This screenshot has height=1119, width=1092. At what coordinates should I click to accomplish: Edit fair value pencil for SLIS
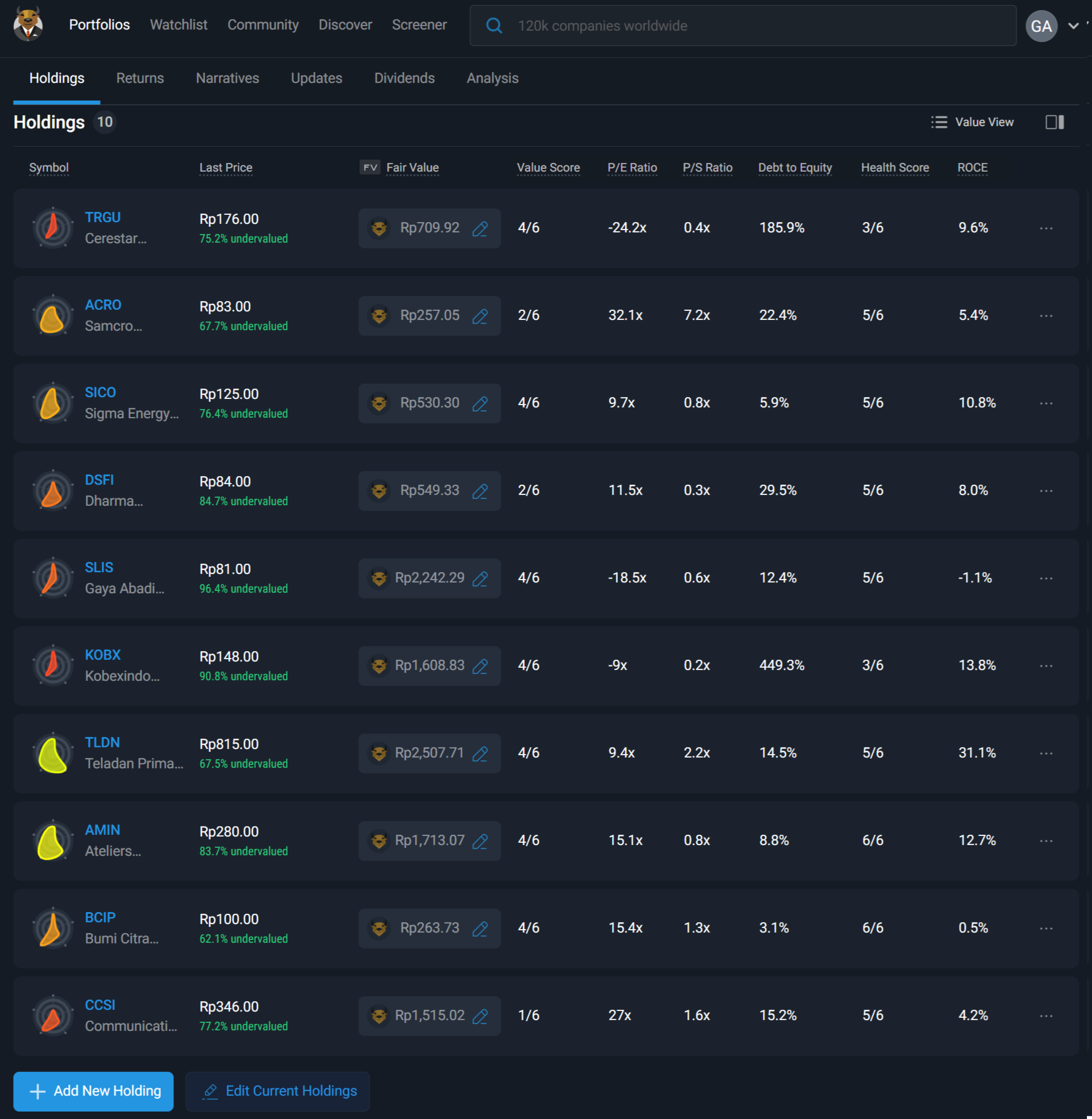pyautogui.click(x=480, y=579)
